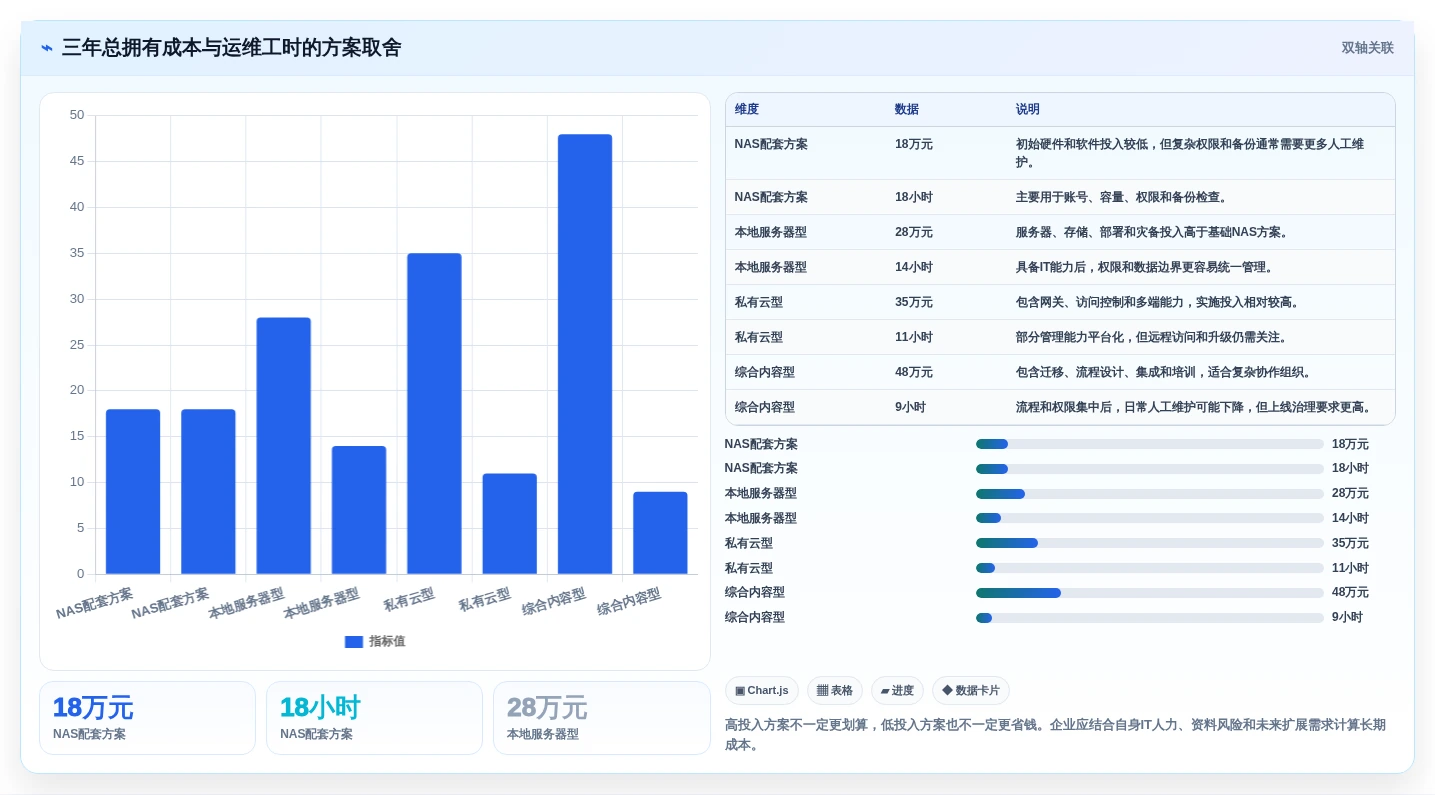1435x795 pixels.
Task: Click the progress bar labeled 48万元
Action: click(1150, 593)
